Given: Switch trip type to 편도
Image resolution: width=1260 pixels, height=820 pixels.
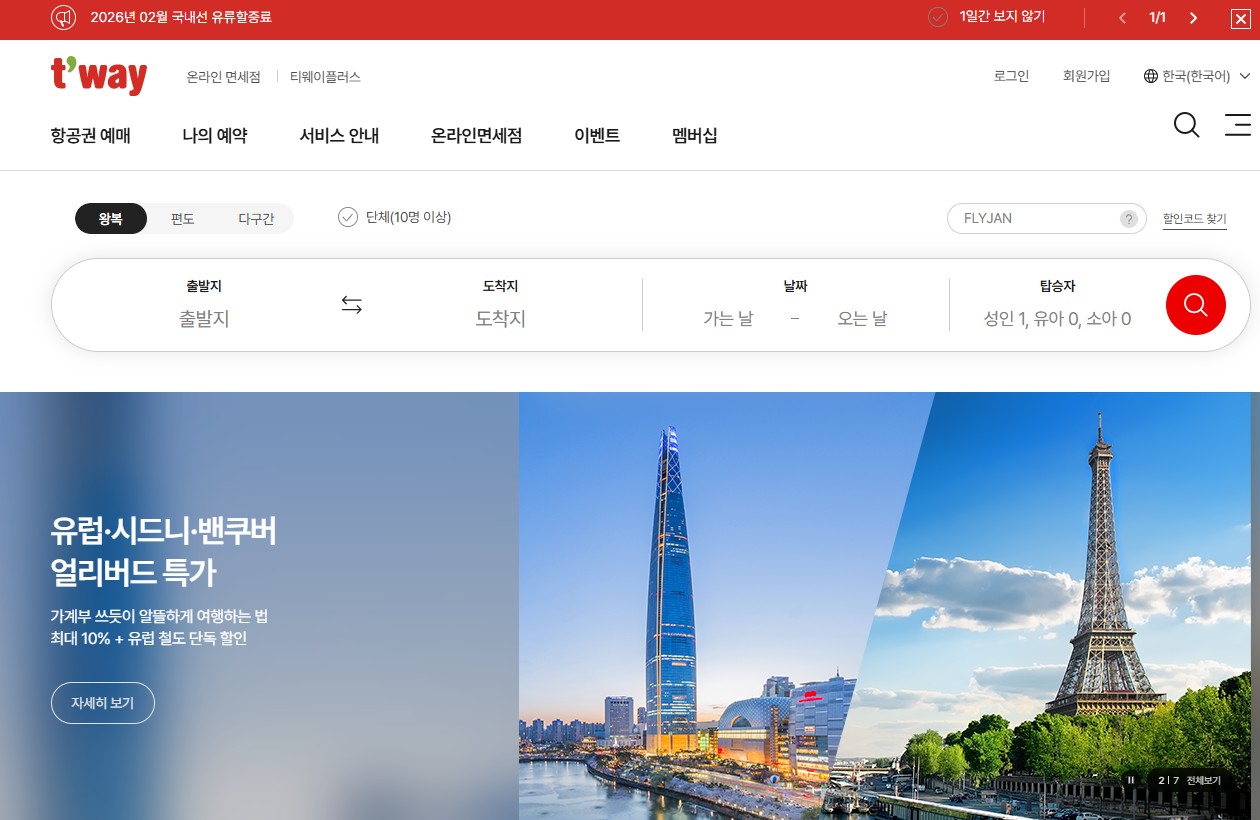Looking at the screenshot, I should tap(183, 218).
